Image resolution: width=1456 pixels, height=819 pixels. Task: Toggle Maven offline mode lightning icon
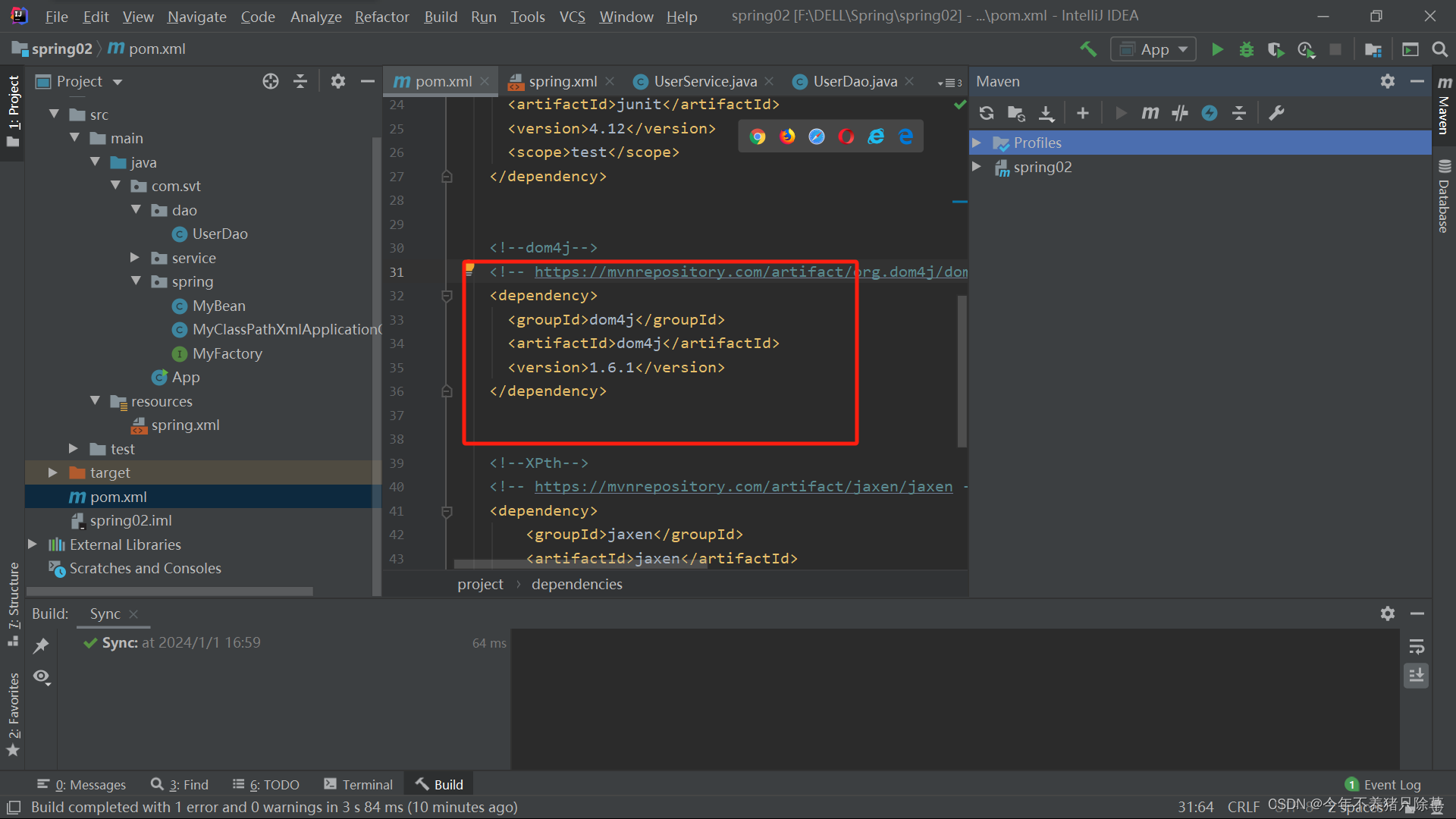pos(1209,112)
